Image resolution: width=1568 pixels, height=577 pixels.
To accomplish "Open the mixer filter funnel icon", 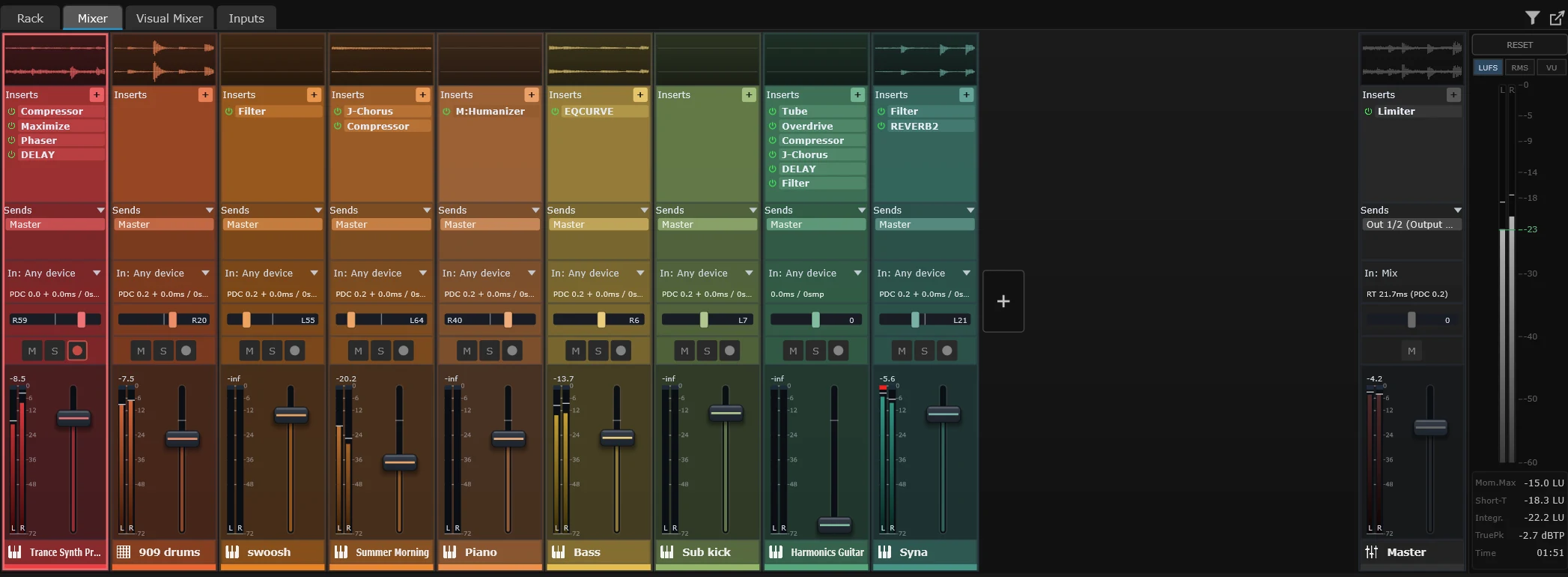I will click(x=1533, y=18).
